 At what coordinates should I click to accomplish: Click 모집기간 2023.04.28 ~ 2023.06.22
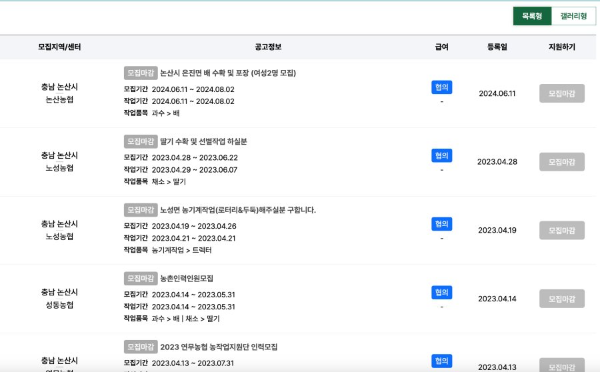click(195, 158)
